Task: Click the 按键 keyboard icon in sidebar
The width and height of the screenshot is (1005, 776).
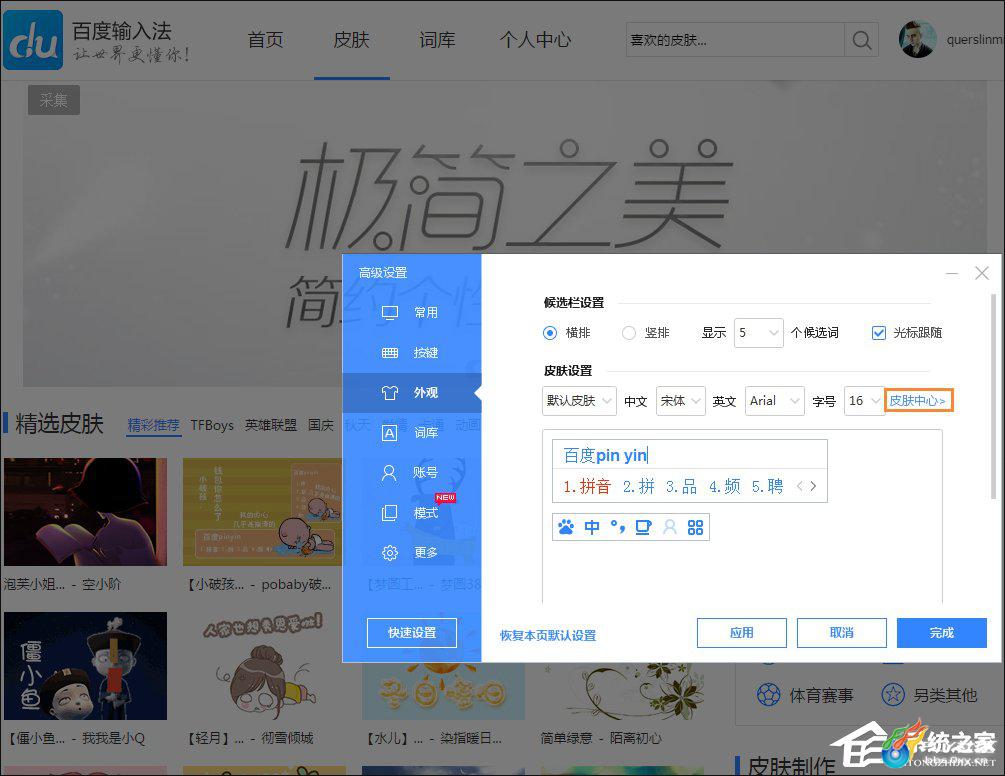Action: point(390,352)
